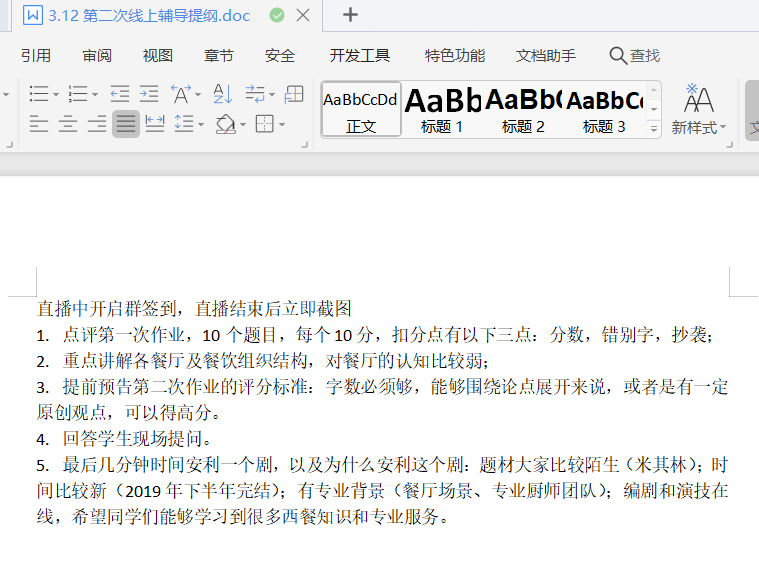The image size is (759, 581).
Task: Open the 文档助手 tab
Action: click(546, 56)
